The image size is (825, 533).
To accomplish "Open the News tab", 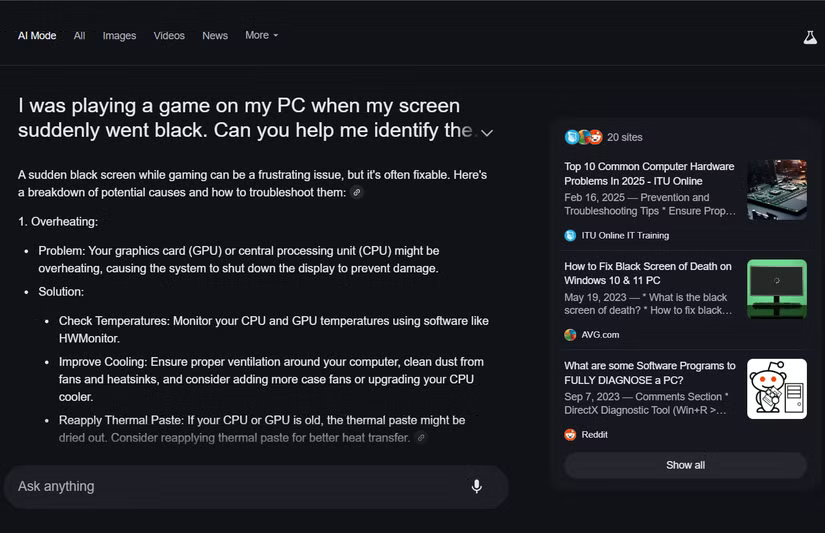I will [x=215, y=36].
